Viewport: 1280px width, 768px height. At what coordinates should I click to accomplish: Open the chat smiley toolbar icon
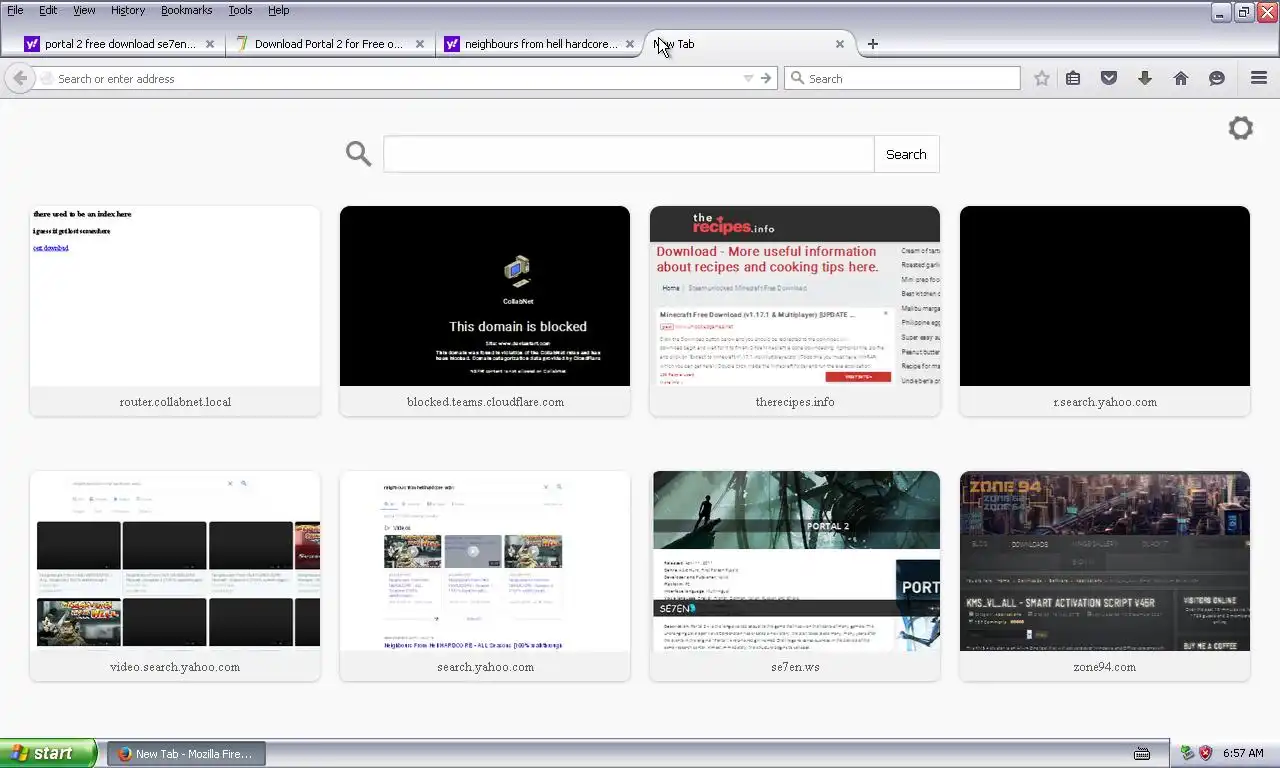click(x=1217, y=78)
